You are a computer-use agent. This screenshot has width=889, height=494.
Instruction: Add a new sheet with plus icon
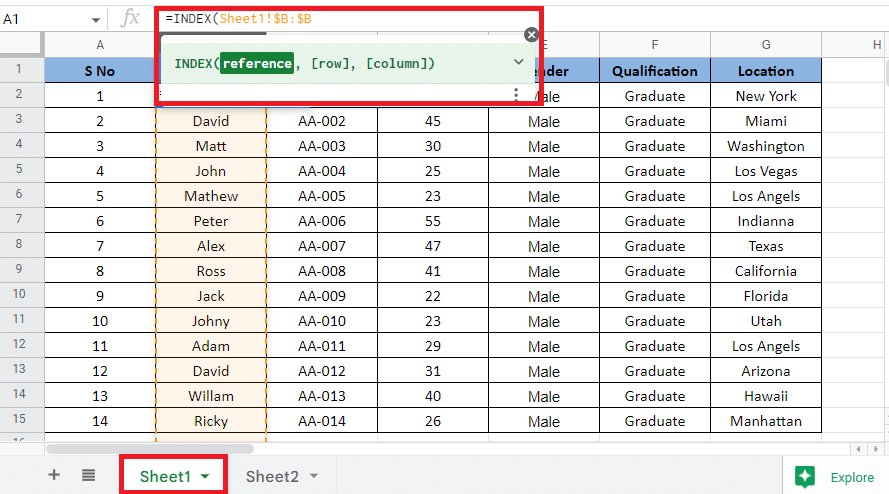coord(54,476)
